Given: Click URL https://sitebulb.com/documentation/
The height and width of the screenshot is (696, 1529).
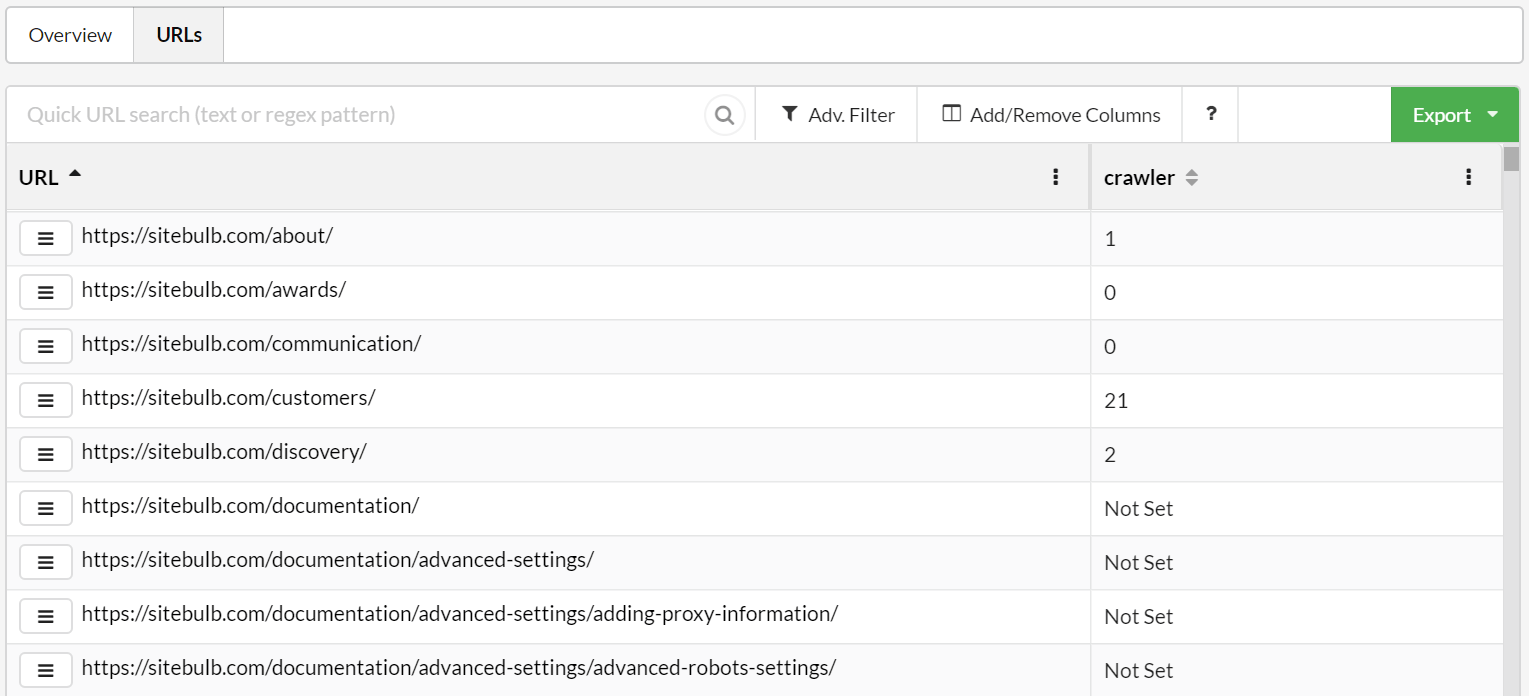Looking at the screenshot, I should pyautogui.click(x=250, y=506).
